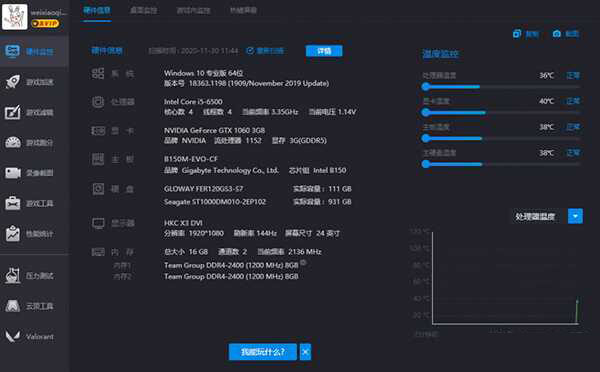Click the blue "What can I play?" button
Image resolution: width=600 pixels, height=372 pixels.
click(262, 352)
